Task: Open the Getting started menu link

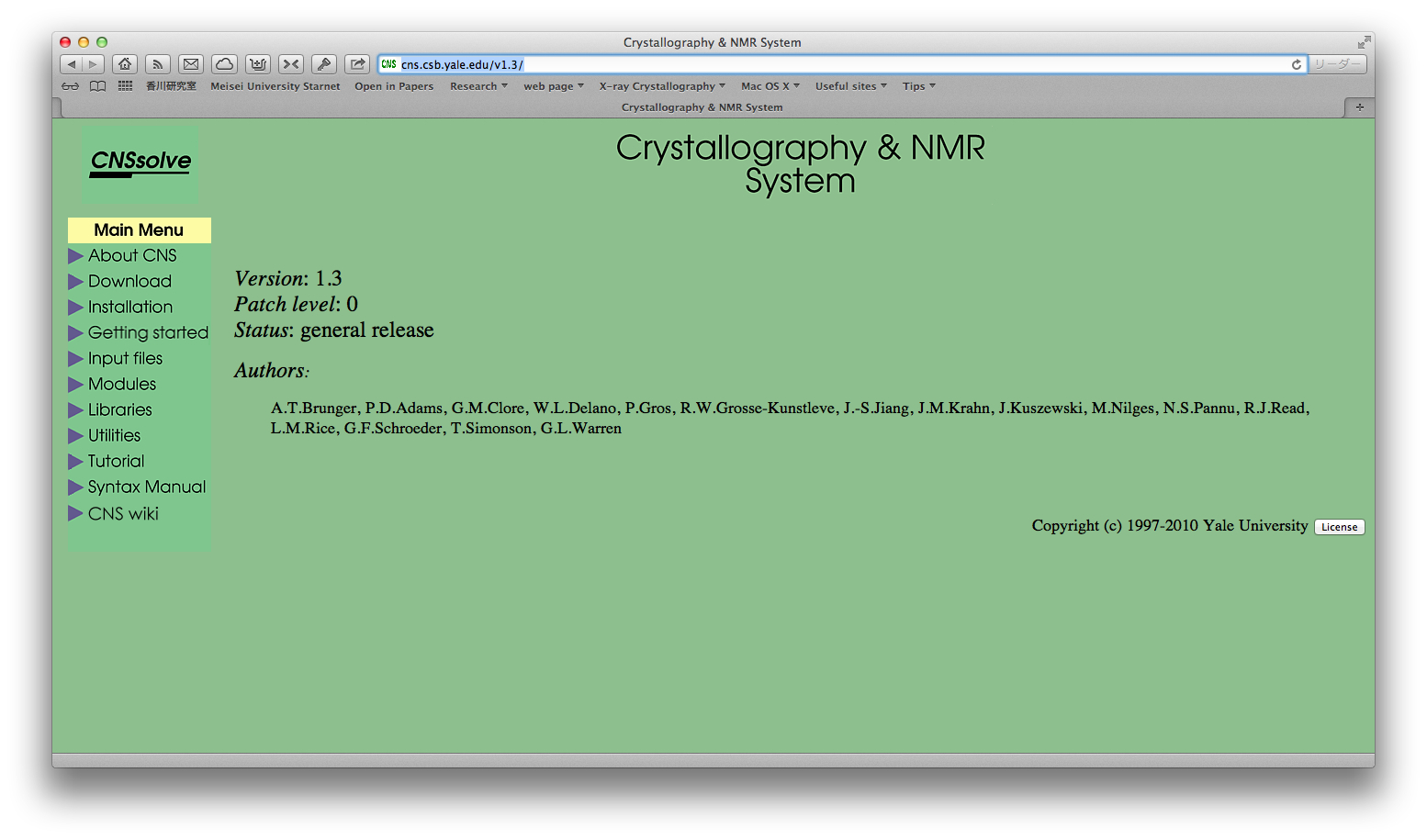Action: click(x=148, y=332)
